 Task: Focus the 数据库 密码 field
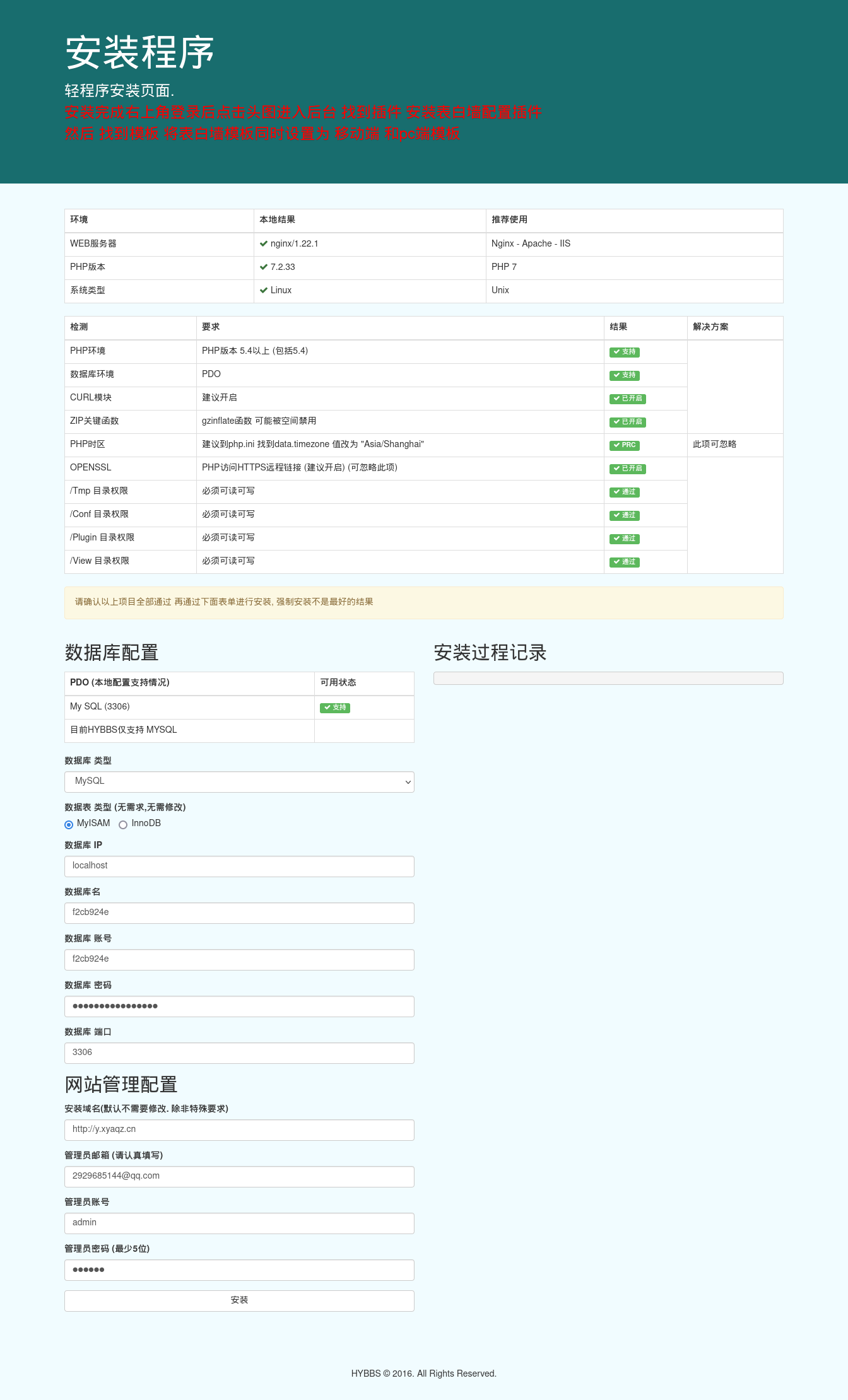pyautogui.click(x=239, y=1006)
